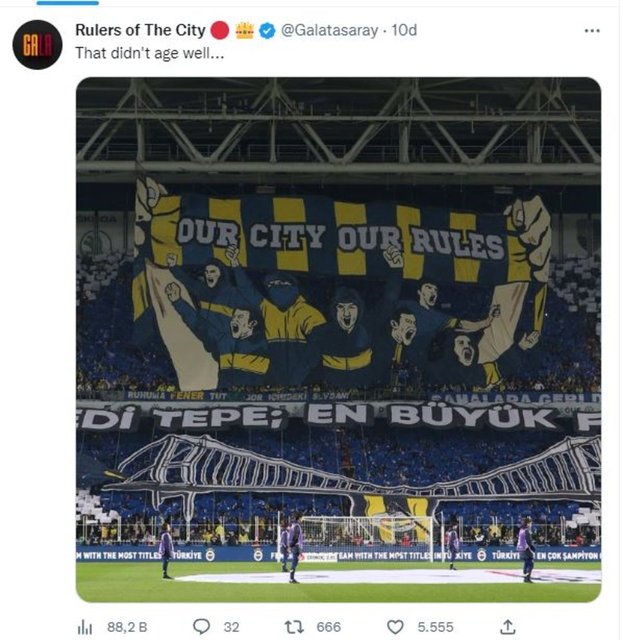The height and width of the screenshot is (640, 623).
Task: Click the red circle emoji in the name
Action: 221,30
